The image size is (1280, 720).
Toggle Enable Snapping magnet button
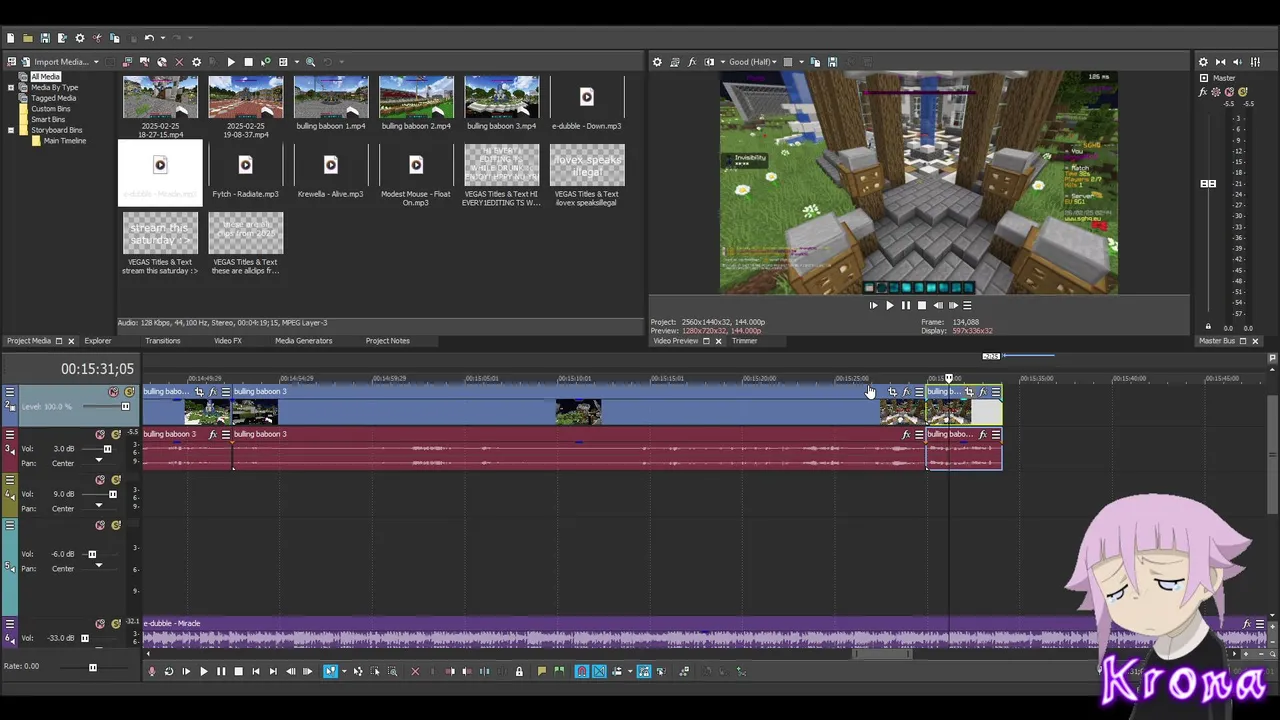582,672
